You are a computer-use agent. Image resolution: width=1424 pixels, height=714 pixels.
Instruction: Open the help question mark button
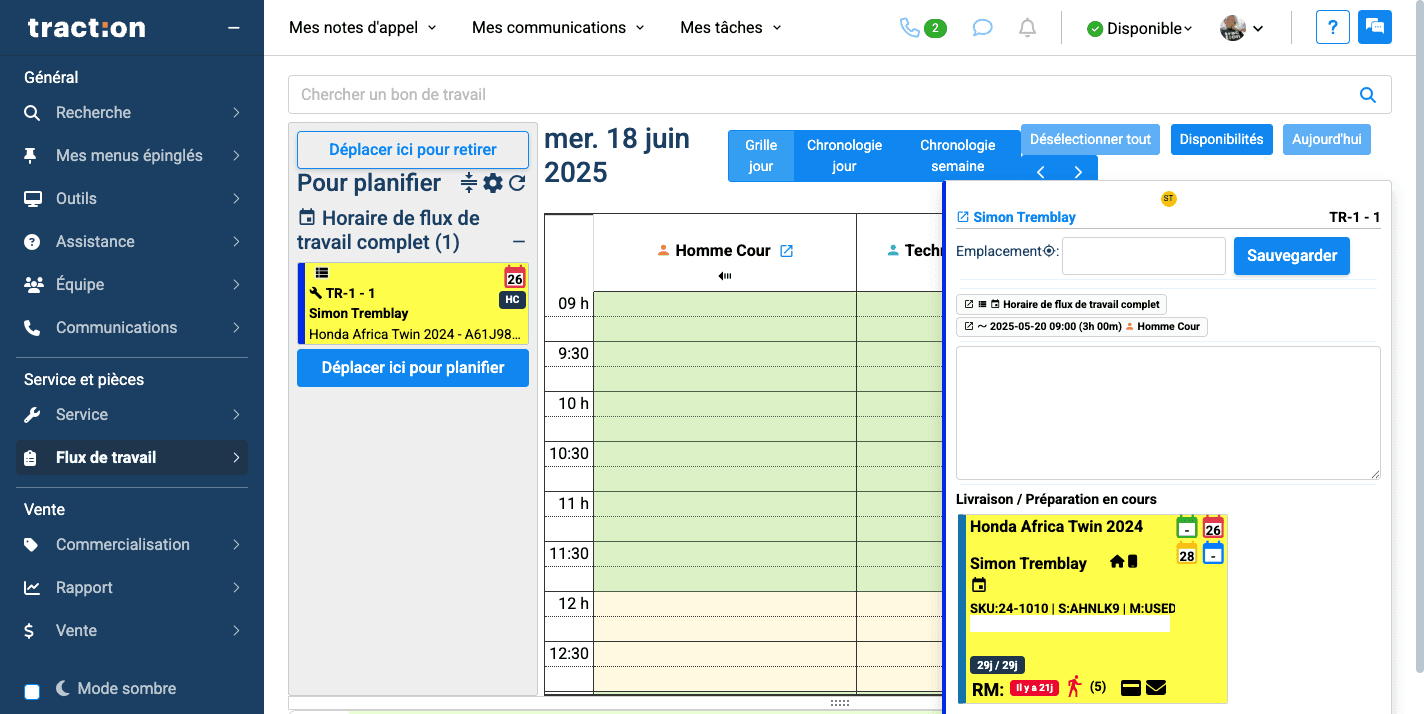[x=1333, y=27]
